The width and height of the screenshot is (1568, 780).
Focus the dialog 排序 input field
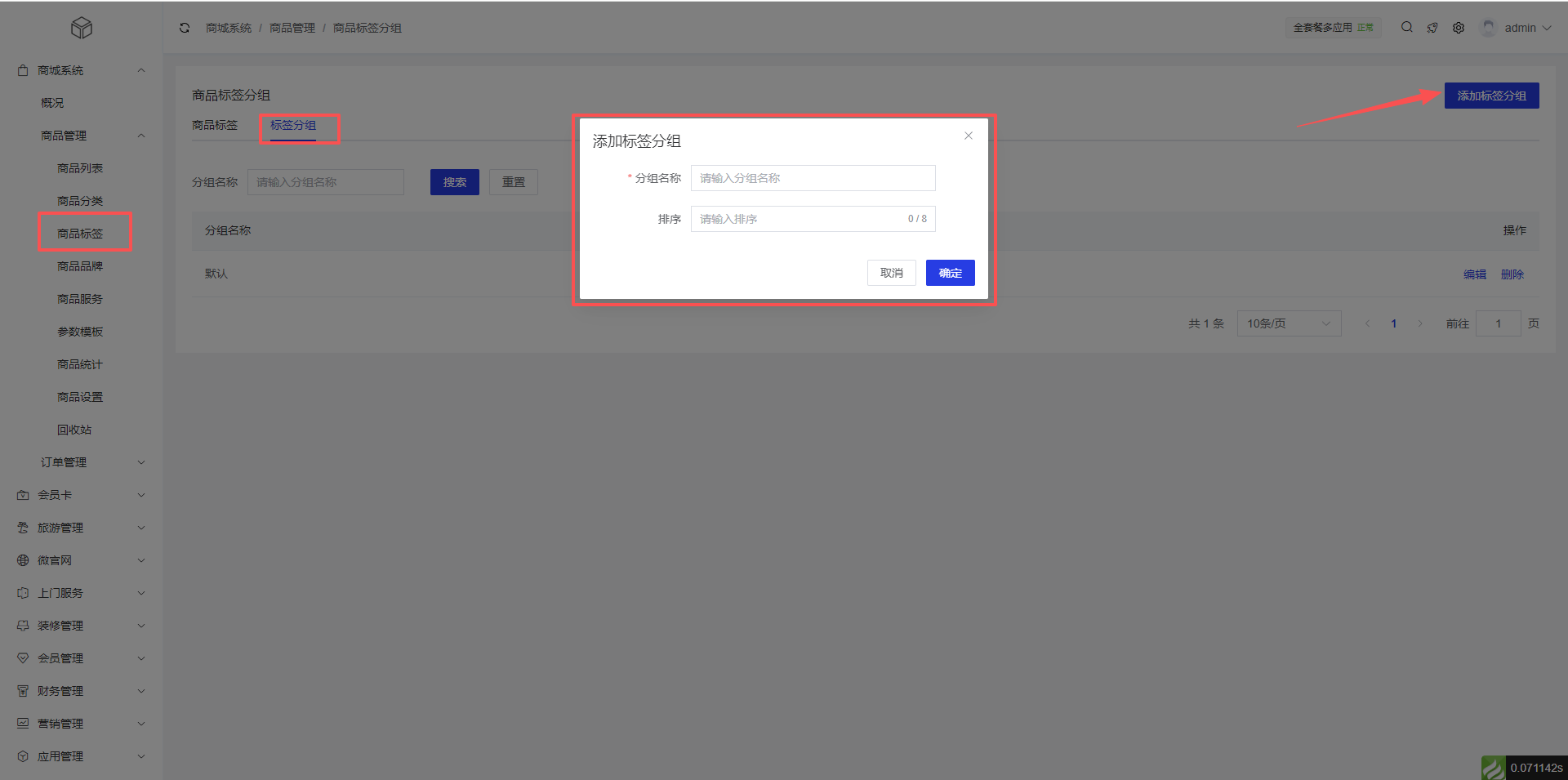point(813,219)
